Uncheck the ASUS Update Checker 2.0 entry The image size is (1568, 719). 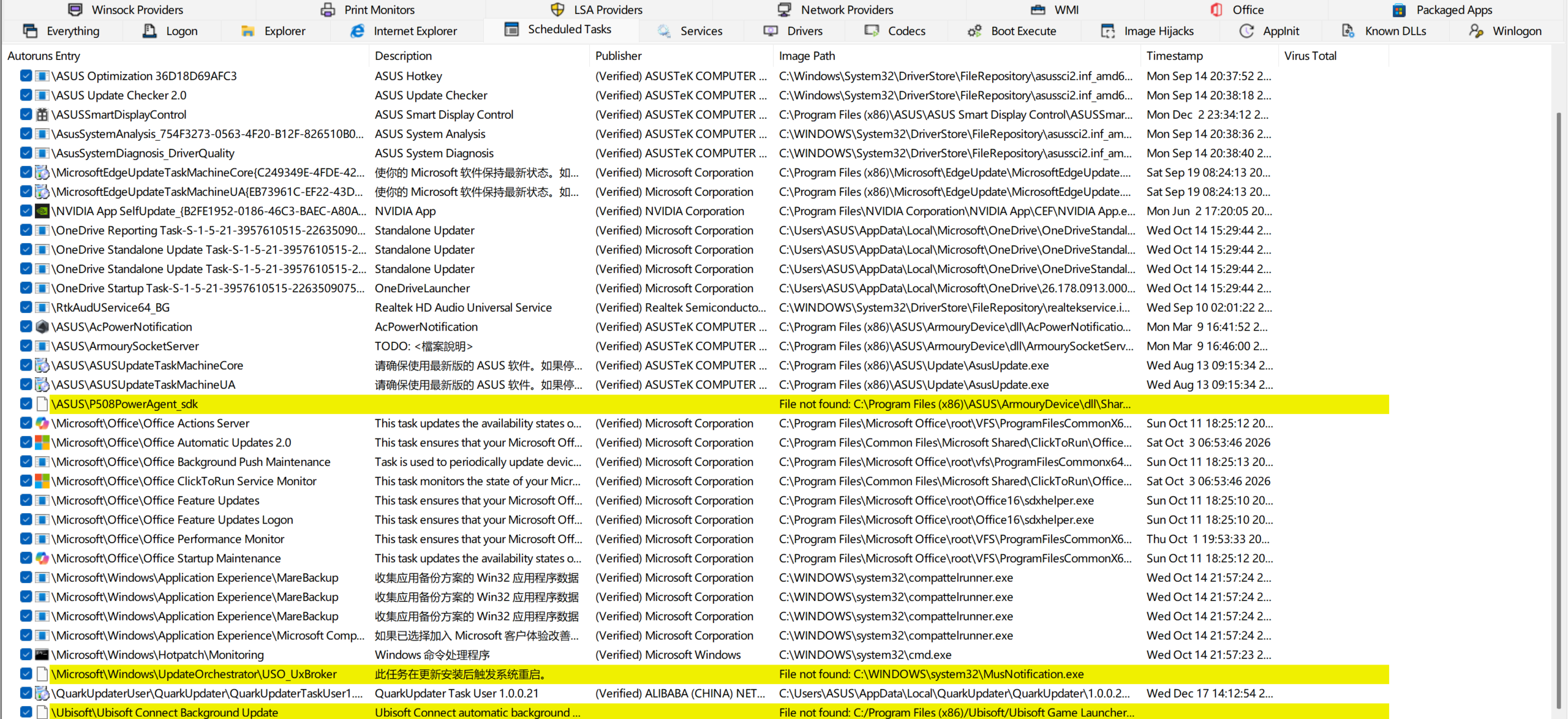26,96
